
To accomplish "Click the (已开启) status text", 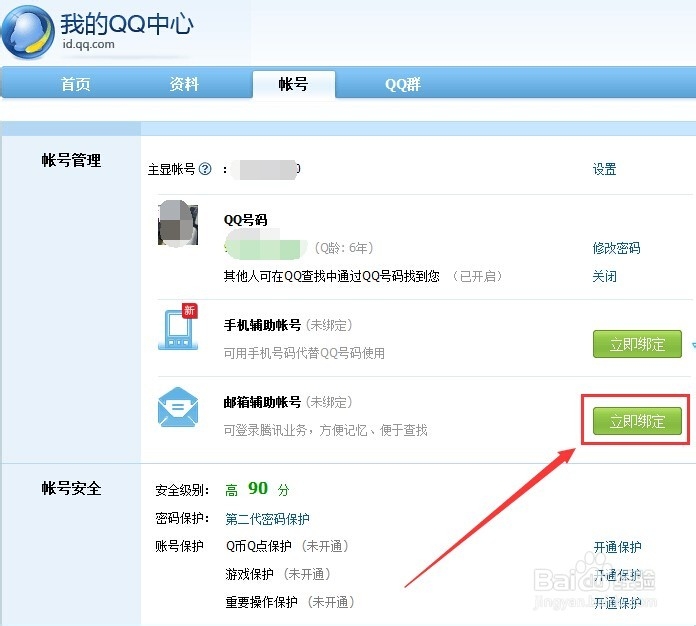I will (x=478, y=276).
